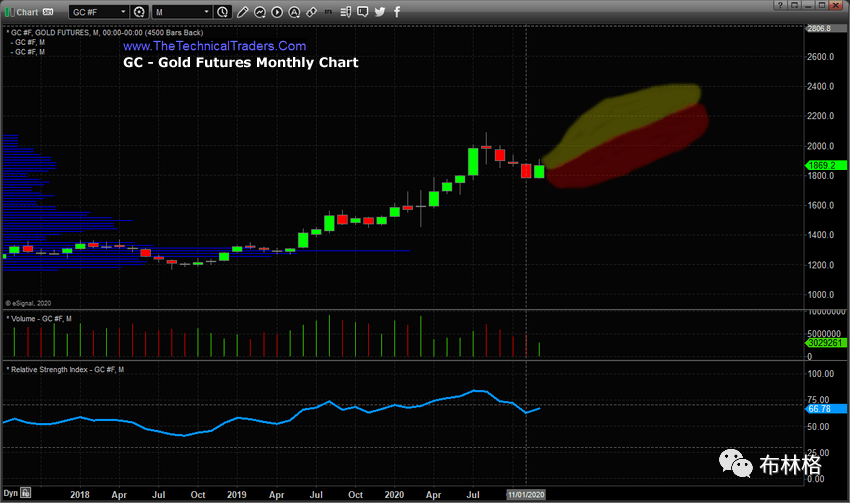Click the green 1869.2 price label
This screenshot has width=850, height=503.
click(x=828, y=164)
